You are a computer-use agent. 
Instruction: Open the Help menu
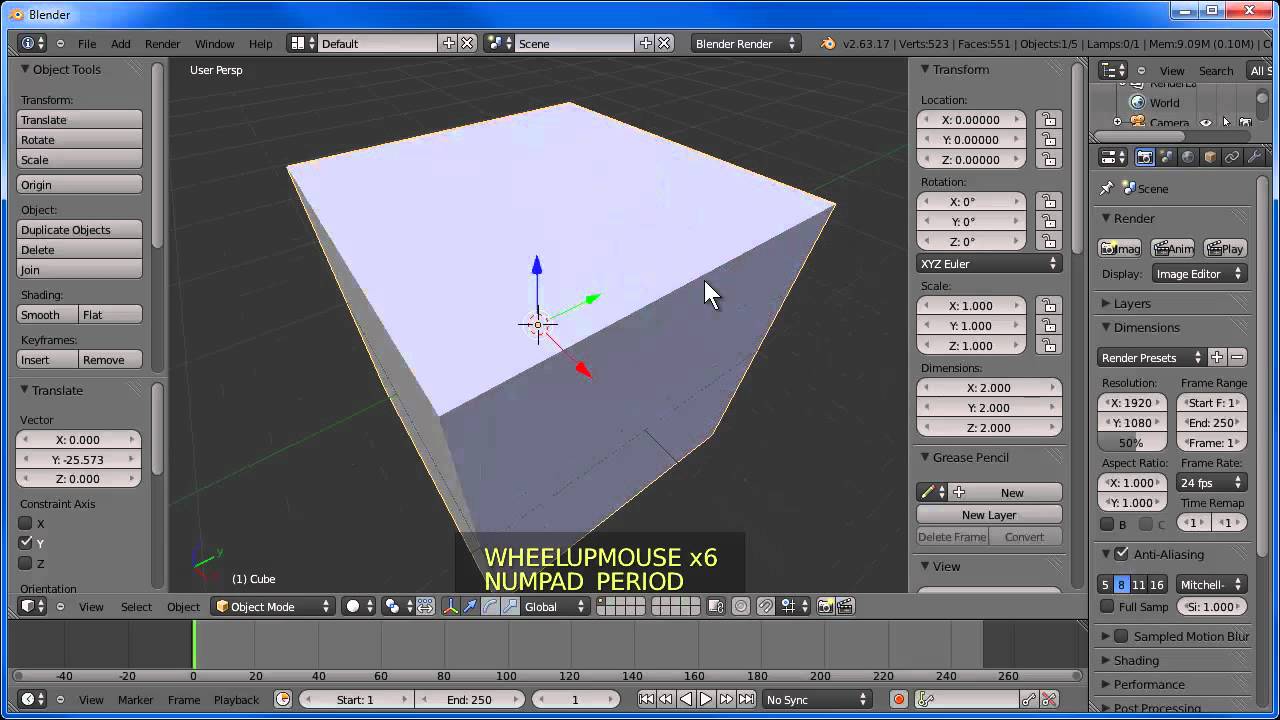[260, 44]
